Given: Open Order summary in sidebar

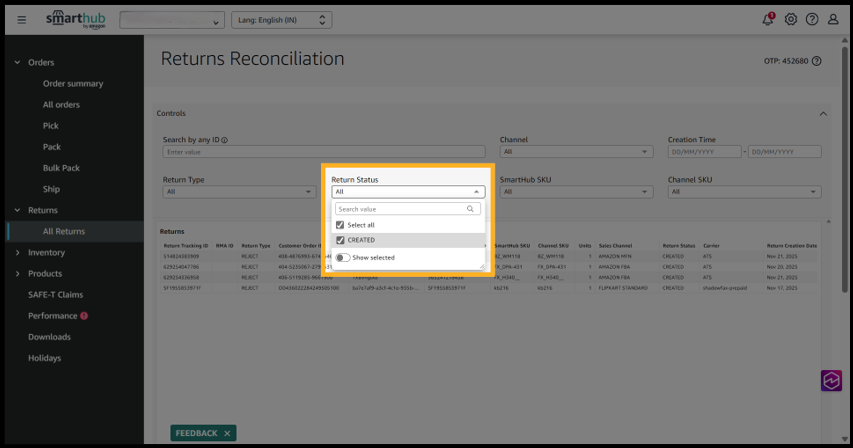Looking at the screenshot, I should click(73, 84).
